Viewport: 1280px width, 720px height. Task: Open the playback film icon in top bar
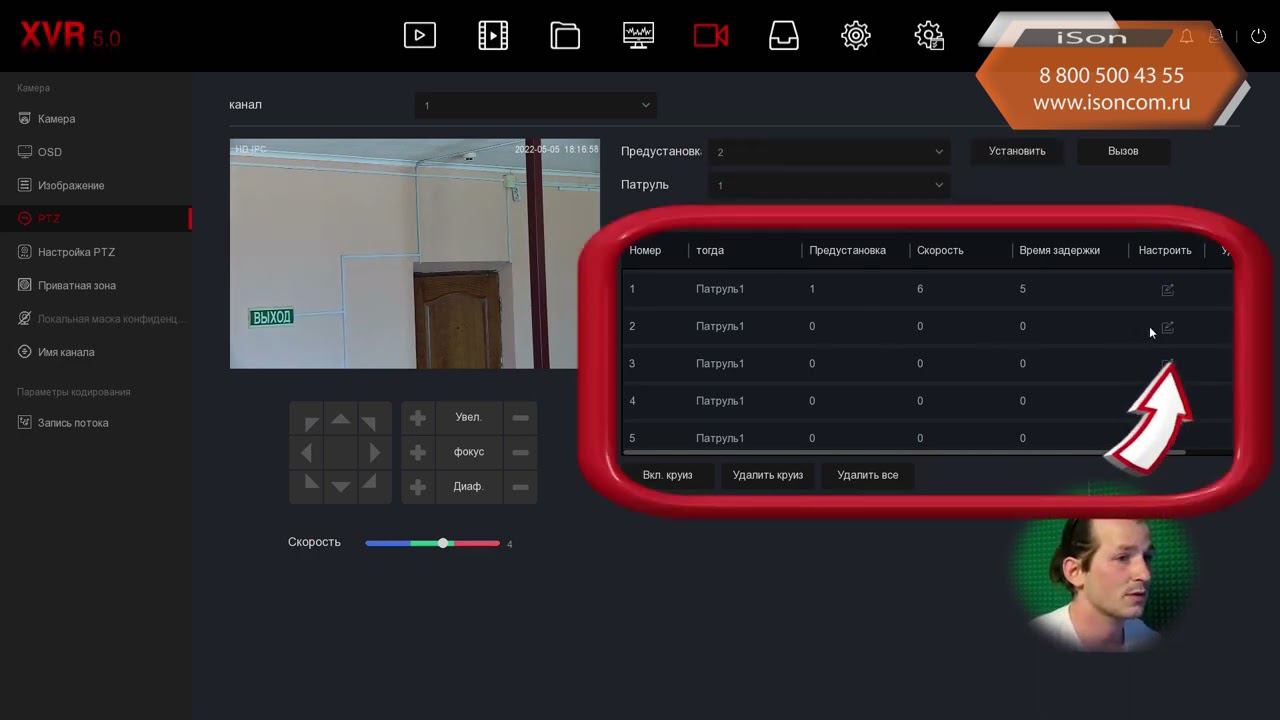[493, 36]
